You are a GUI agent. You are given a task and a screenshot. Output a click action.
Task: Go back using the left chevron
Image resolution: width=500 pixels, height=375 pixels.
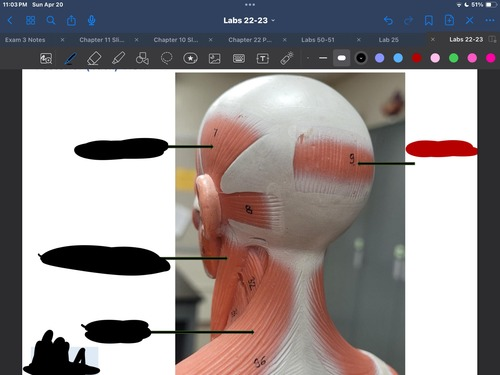pyautogui.click(x=10, y=21)
